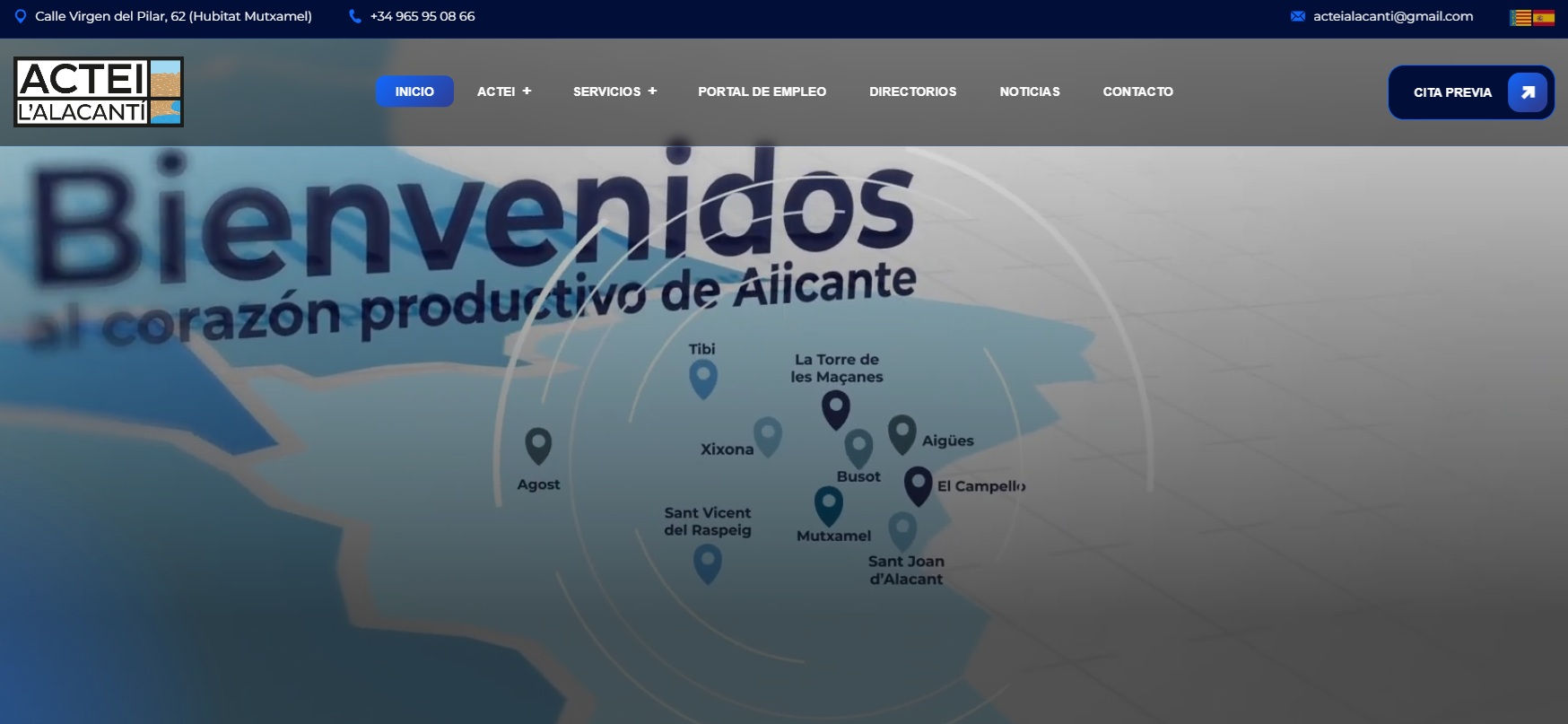The image size is (1568, 724).
Task: Select the El Campello map pin
Action: coord(918,484)
